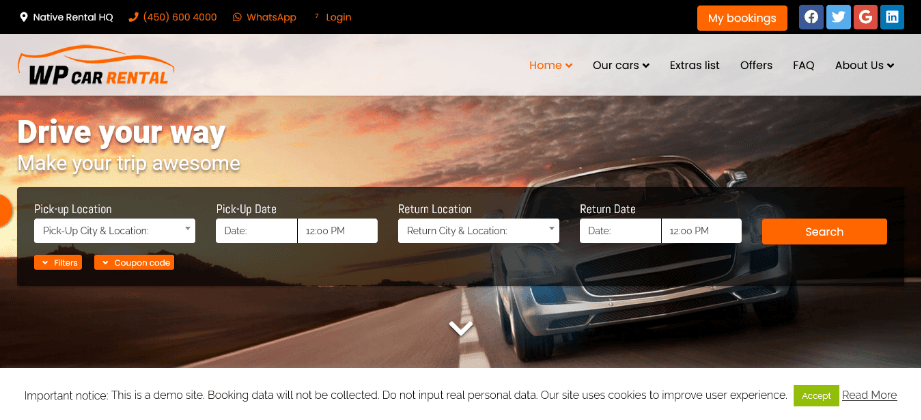Open the Twitter social icon
The image size is (921, 420).
click(838, 17)
